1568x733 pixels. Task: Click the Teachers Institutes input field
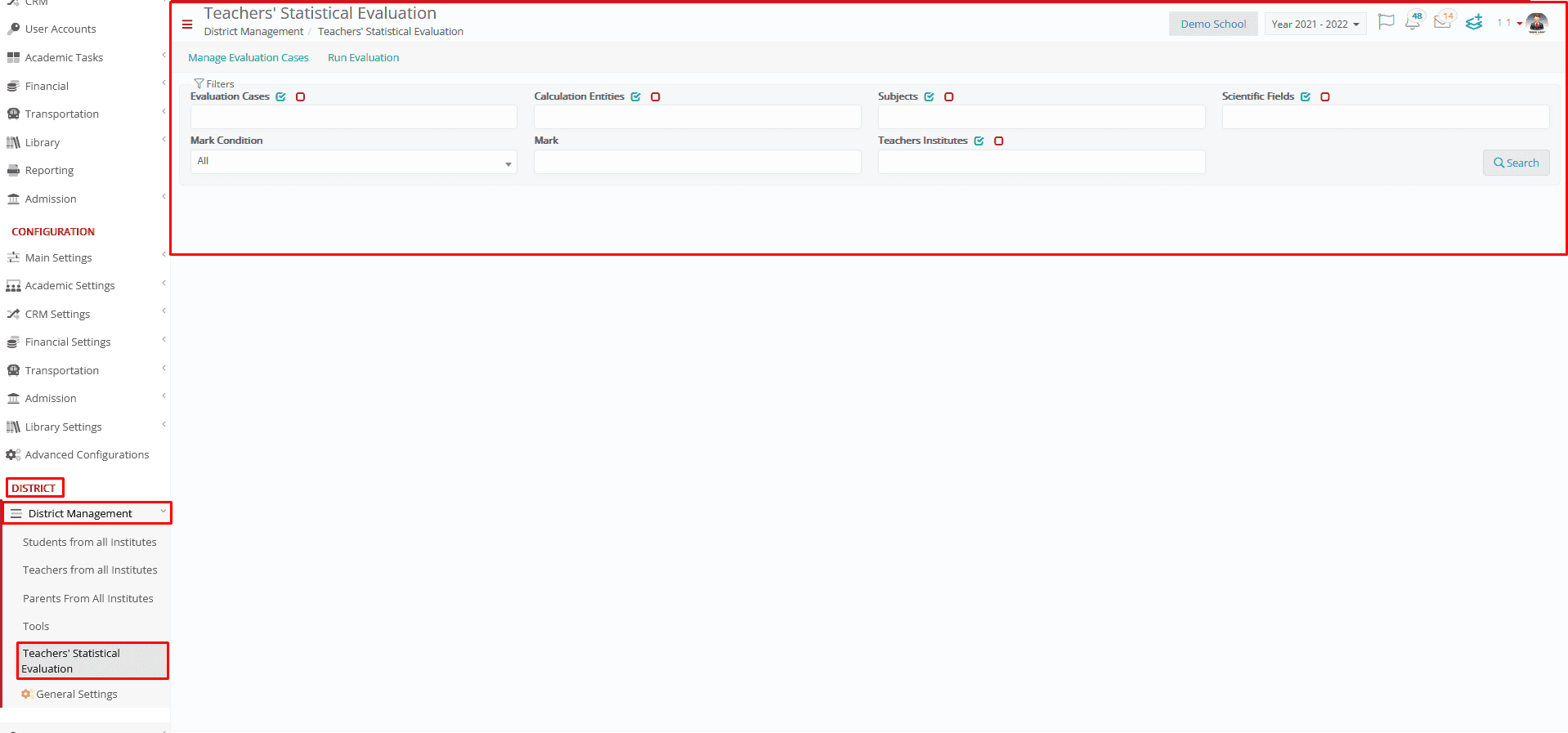[x=1042, y=162]
